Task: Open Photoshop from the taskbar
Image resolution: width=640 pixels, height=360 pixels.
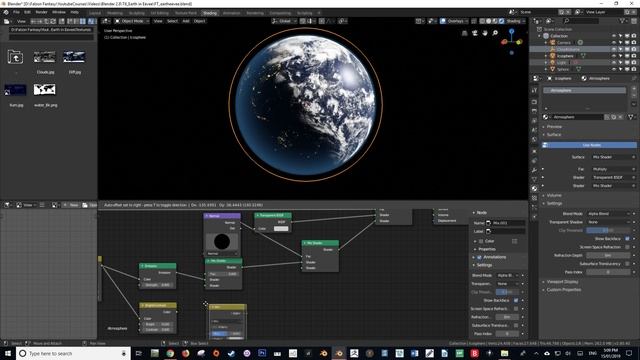Action: [262, 353]
